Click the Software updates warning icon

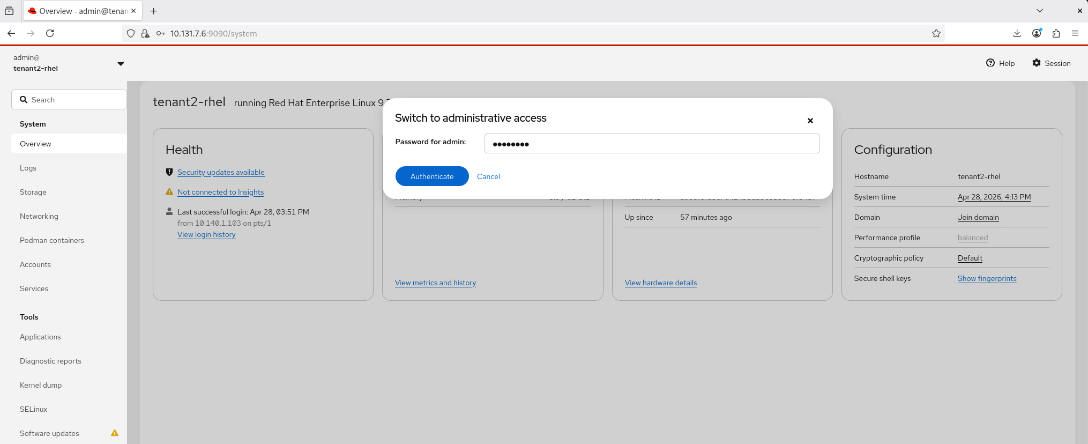(114, 433)
